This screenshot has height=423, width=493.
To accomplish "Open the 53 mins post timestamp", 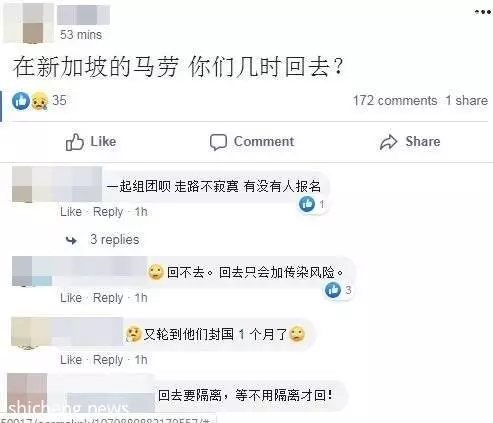I will [81, 35].
